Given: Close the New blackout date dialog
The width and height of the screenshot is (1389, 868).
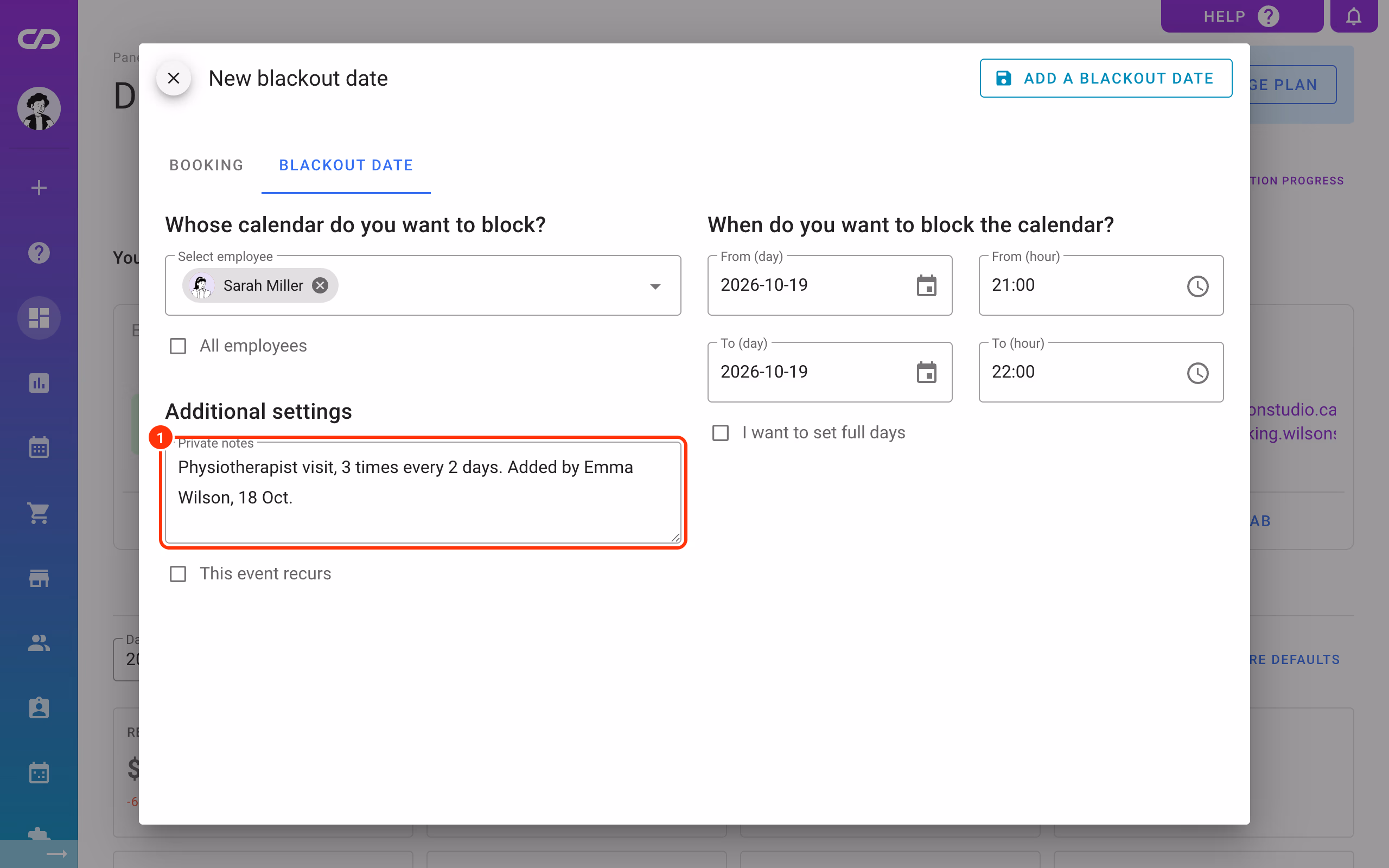Looking at the screenshot, I should tap(173, 78).
